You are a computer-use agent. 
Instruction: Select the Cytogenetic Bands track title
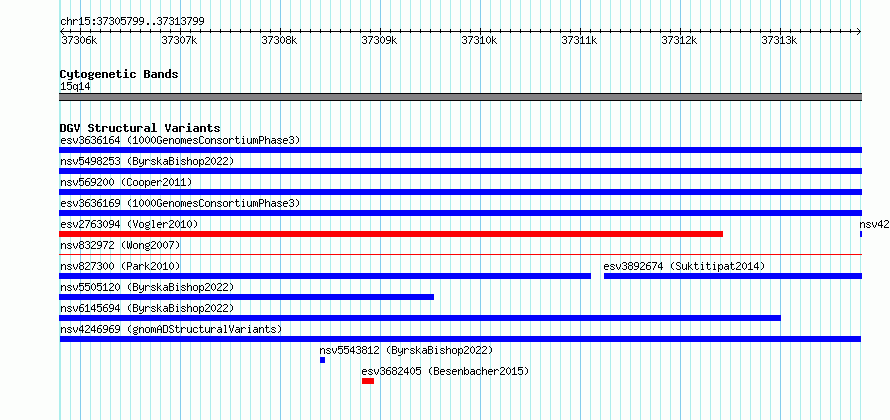119,74
